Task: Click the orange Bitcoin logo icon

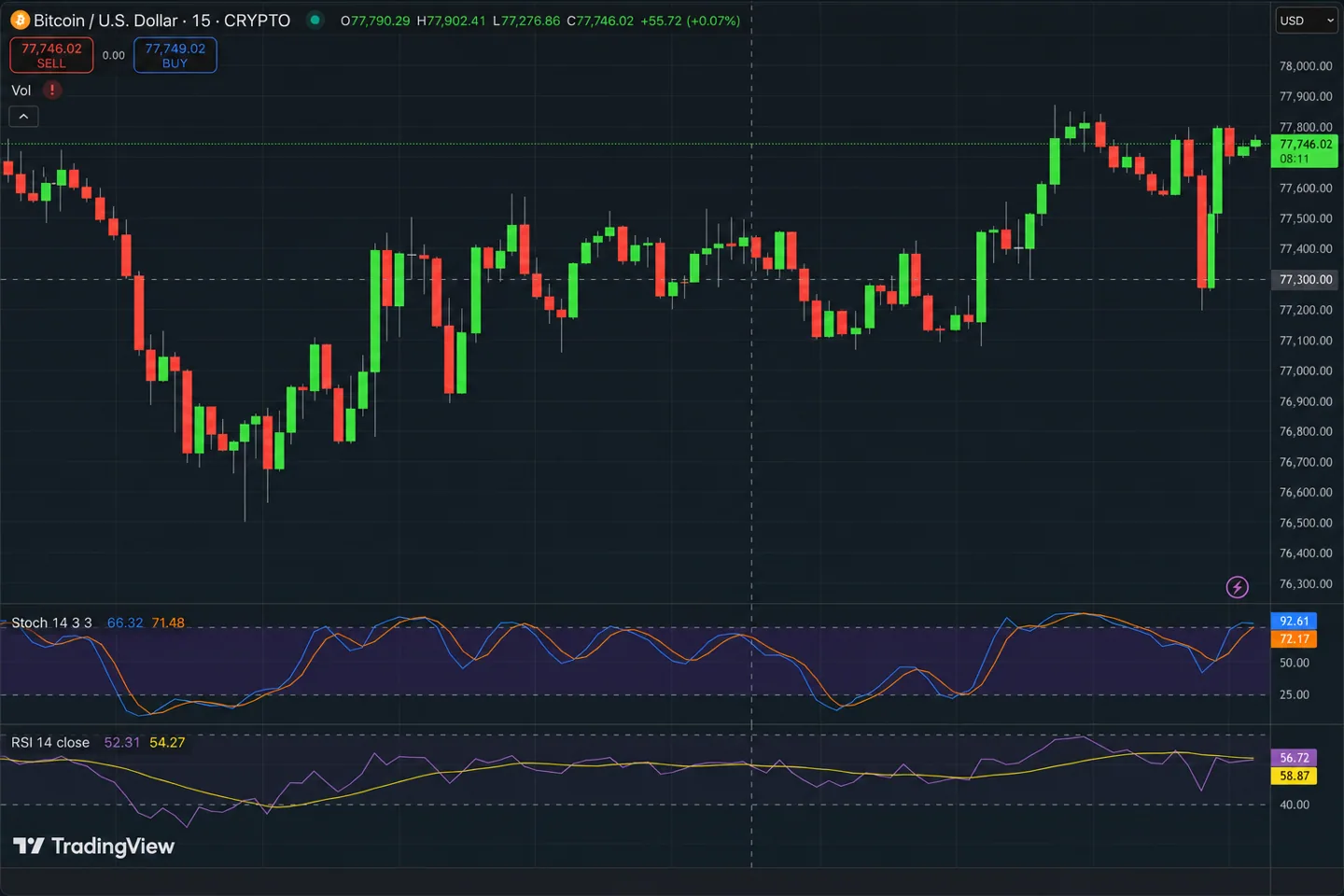Action: tap(20, 21)
